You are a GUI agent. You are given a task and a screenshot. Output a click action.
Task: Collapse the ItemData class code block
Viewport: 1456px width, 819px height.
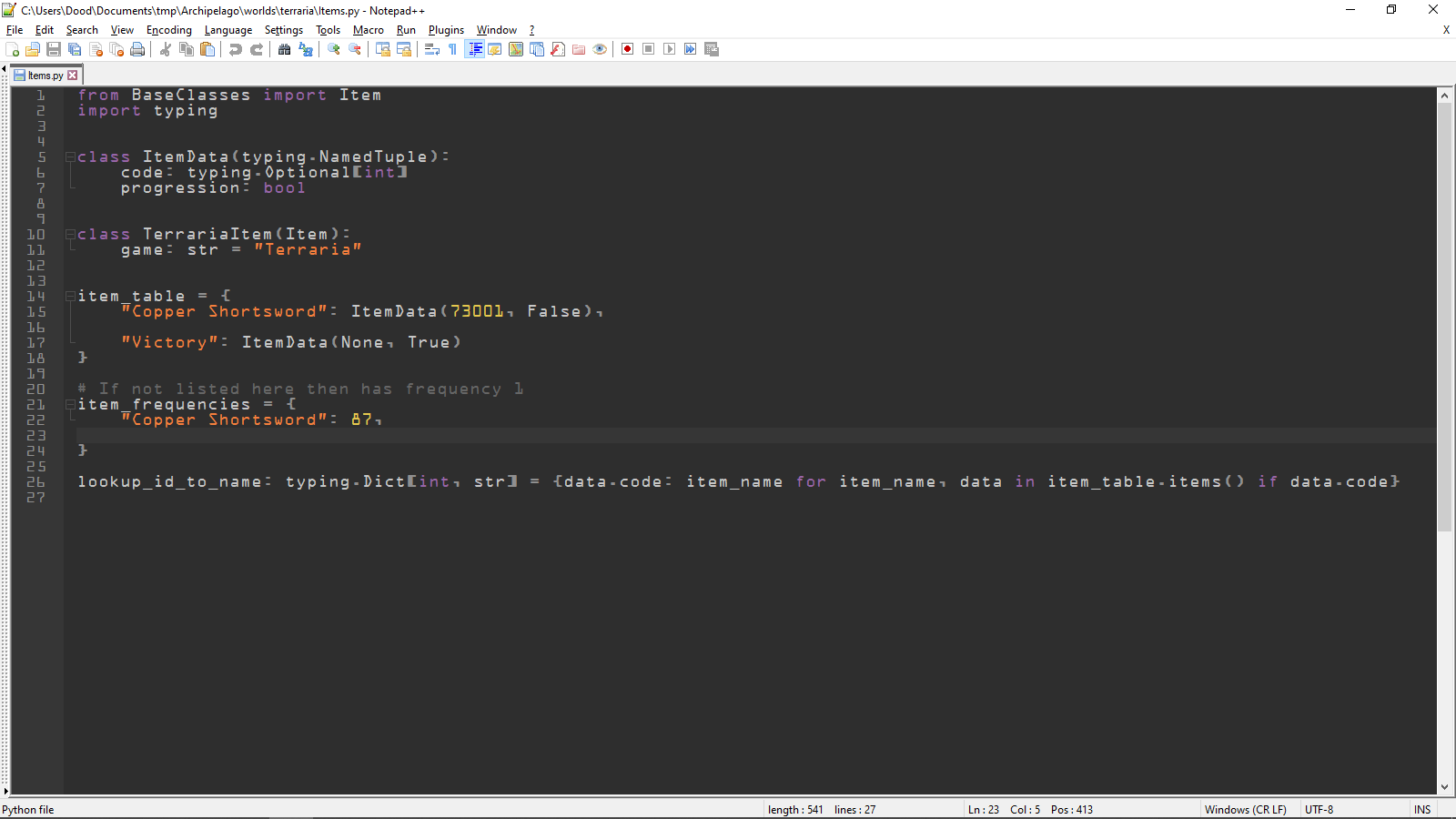point(69,157)
